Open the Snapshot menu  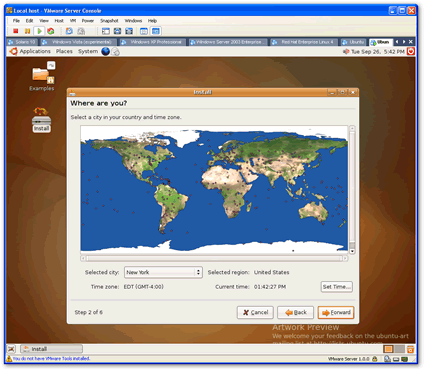[109, 21]
